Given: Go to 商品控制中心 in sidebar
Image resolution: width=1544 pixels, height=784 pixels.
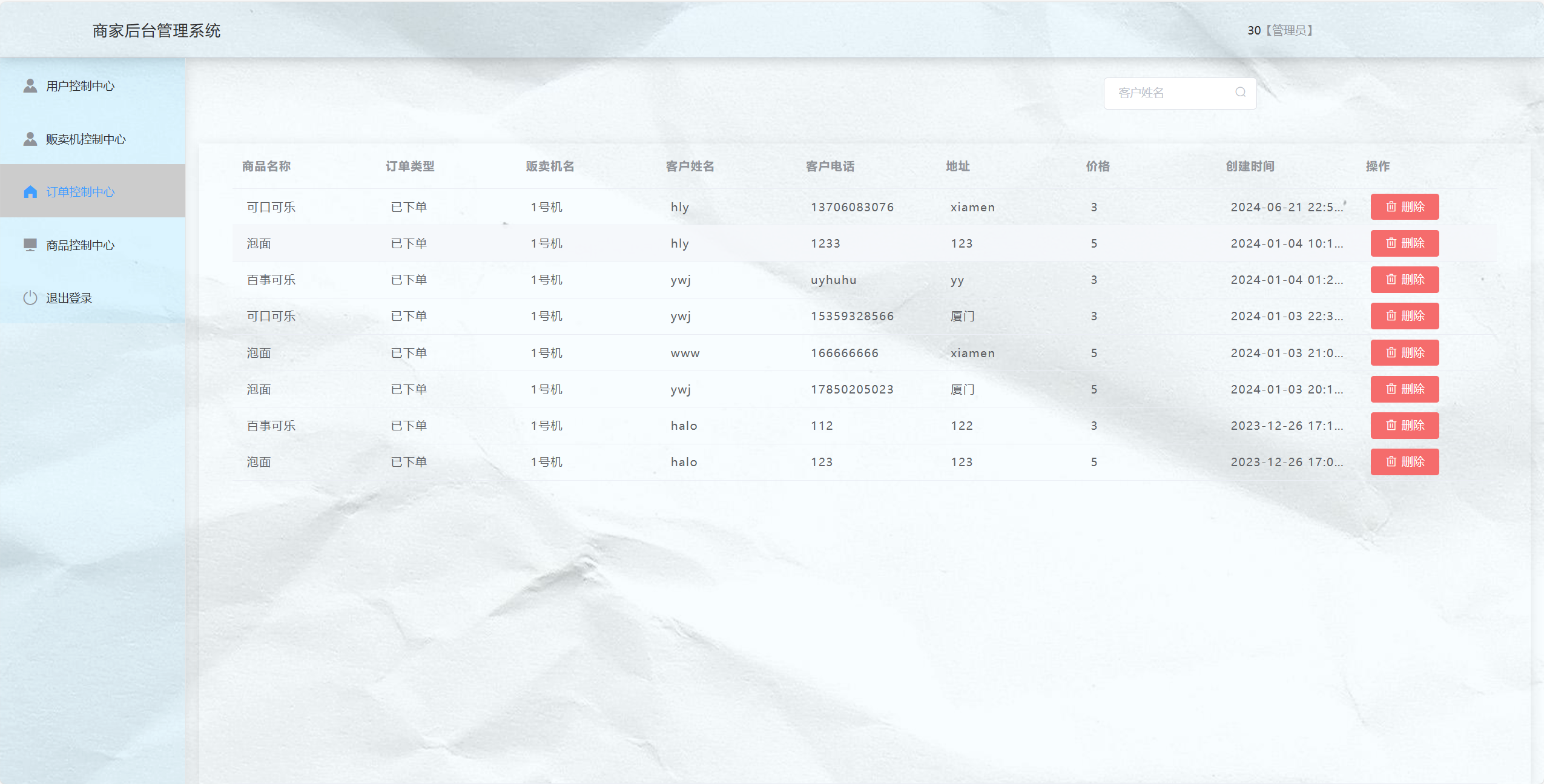Looking at the screenshot, I should click(x=81, y=245).
